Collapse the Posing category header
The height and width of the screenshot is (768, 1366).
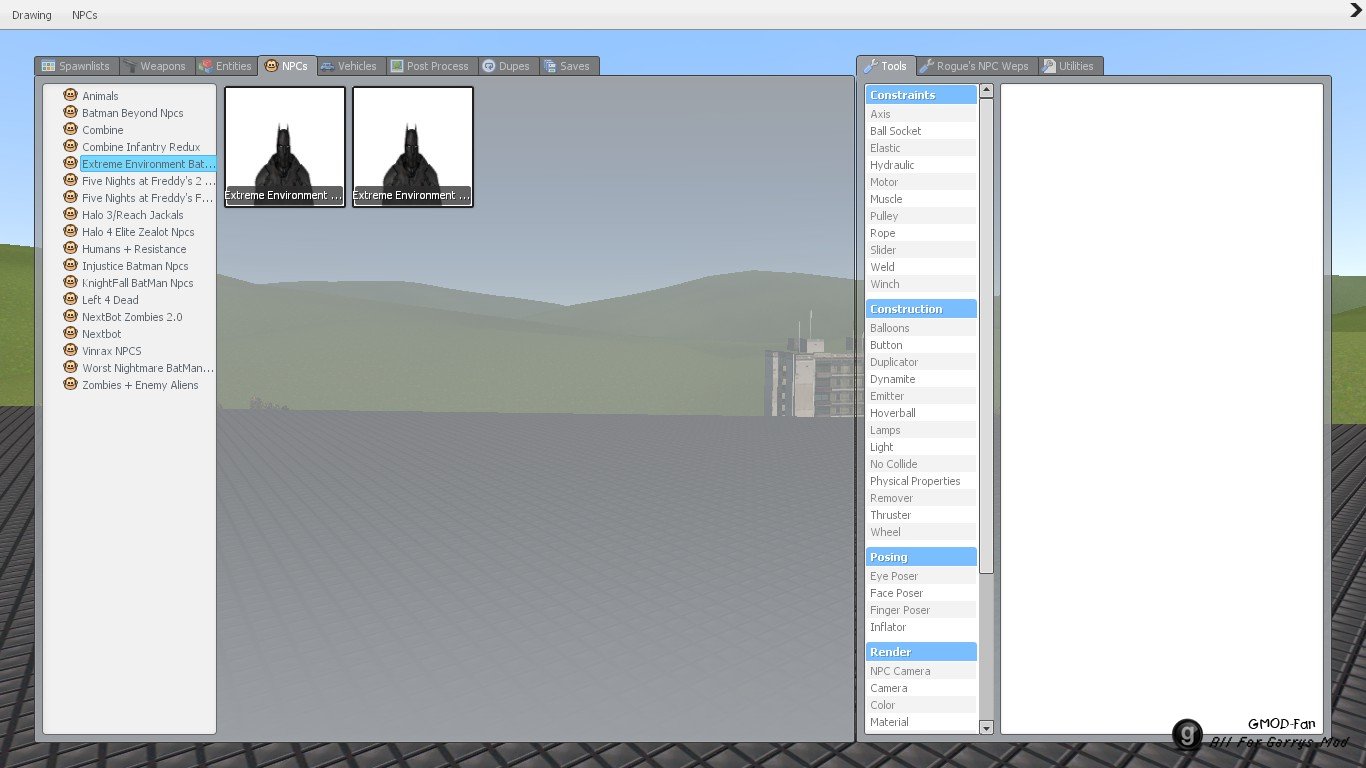[921, 557]
